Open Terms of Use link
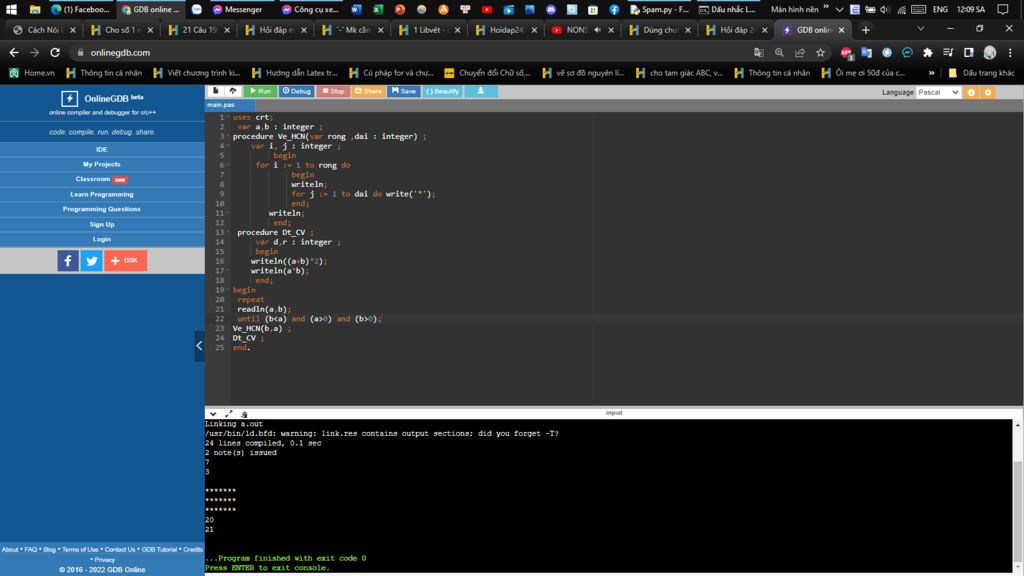This screenshot has width=1024, height=576. click(x=80, y=550)
